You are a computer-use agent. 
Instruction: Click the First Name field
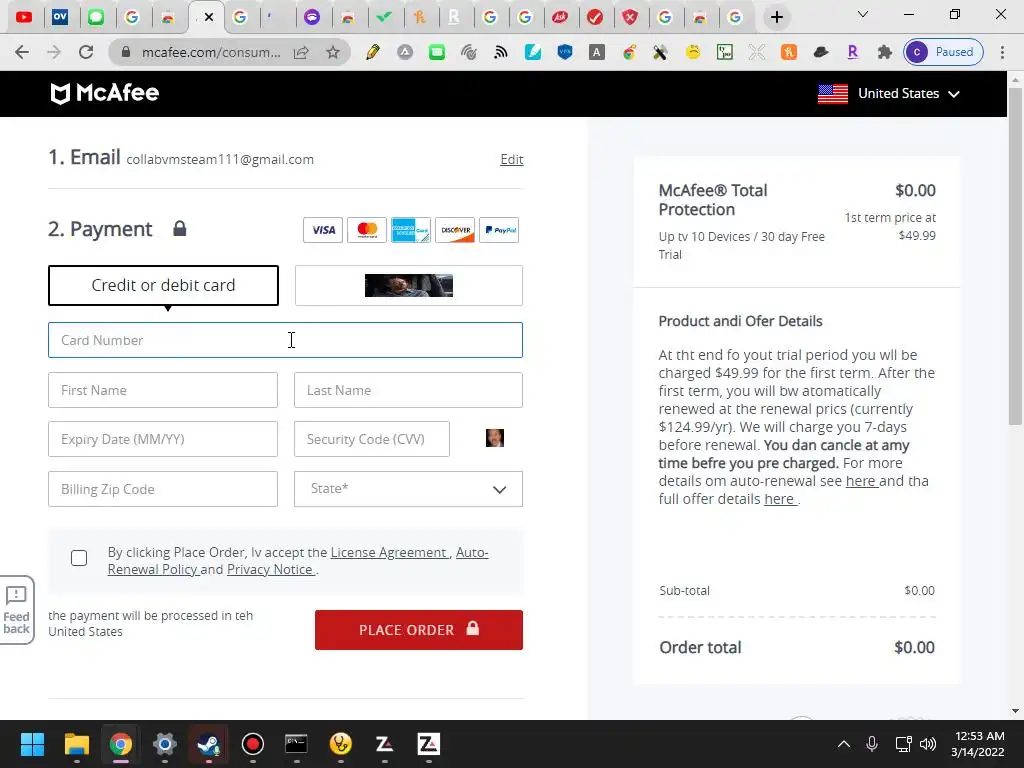click(163, 390)
